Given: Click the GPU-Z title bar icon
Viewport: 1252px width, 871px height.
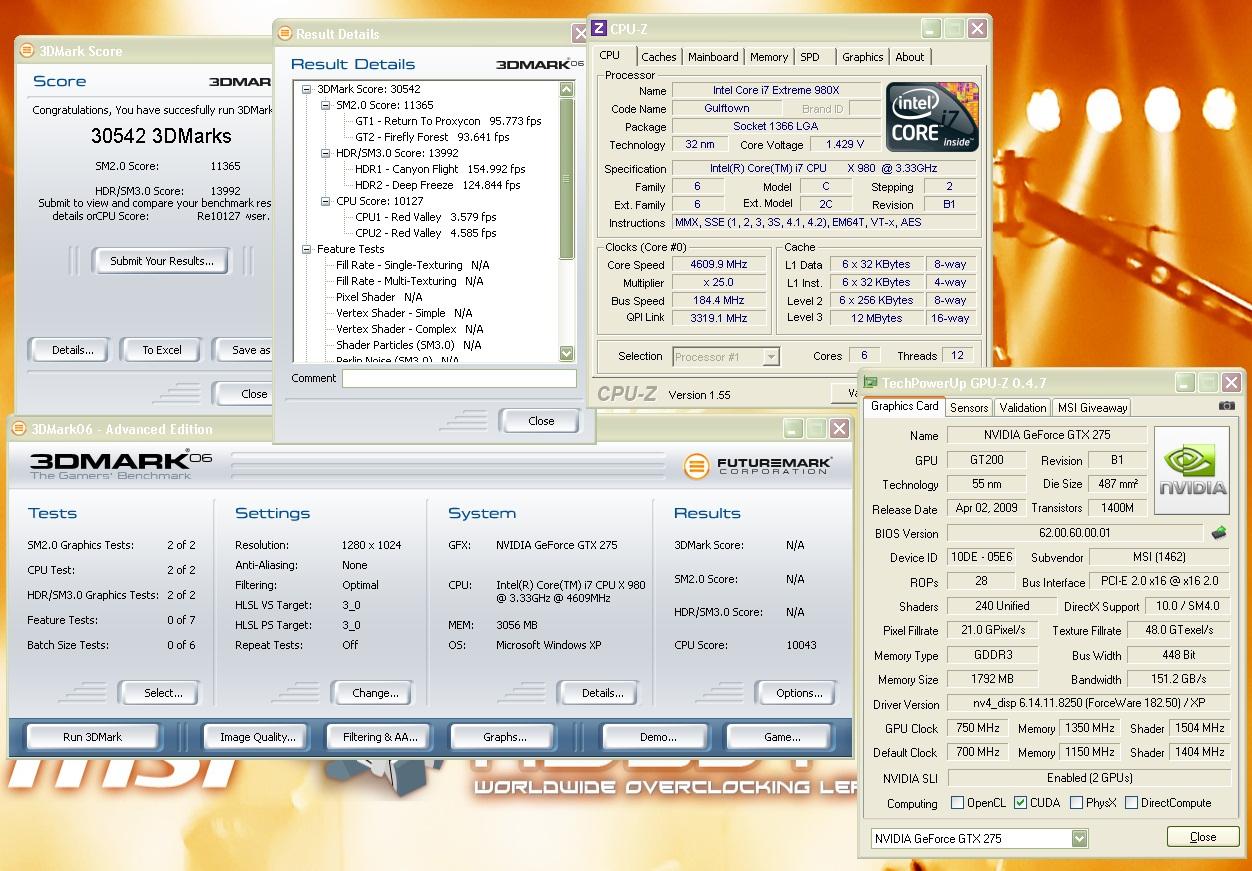Looking at the screenshot, I should tap(870, 382).
